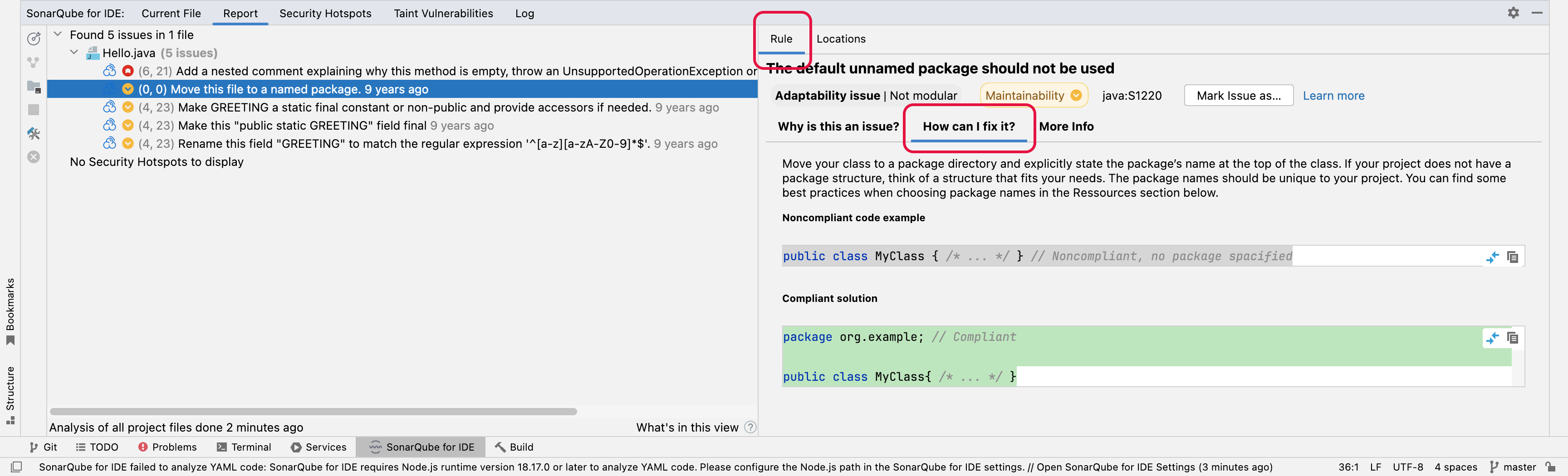The width and height of the screenshot is (1568, 476).
Task: Open the Build tool window
Action: pyautogui.click(x=514, y=447)
